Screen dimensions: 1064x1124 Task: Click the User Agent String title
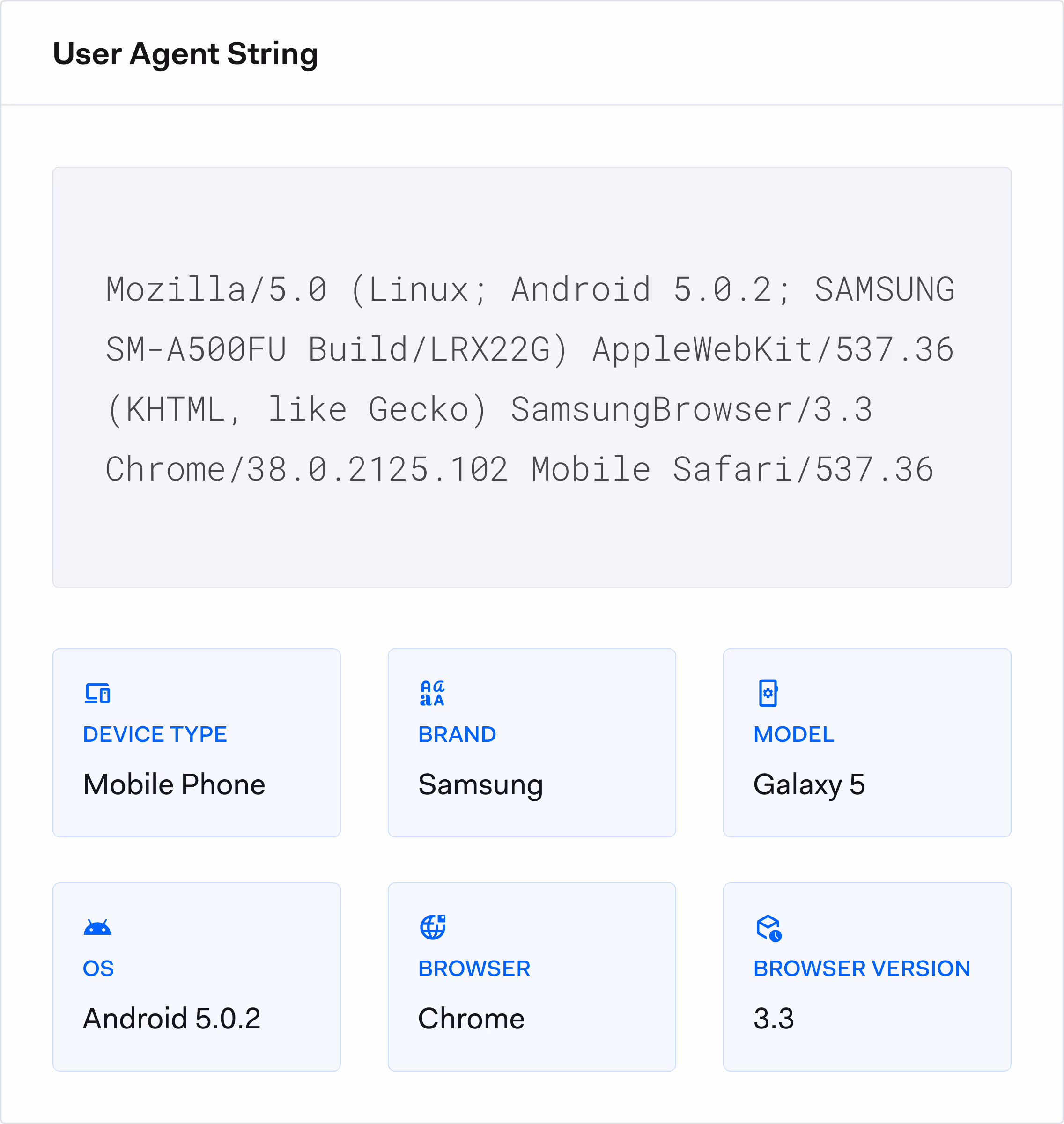[x=185, y=54]
